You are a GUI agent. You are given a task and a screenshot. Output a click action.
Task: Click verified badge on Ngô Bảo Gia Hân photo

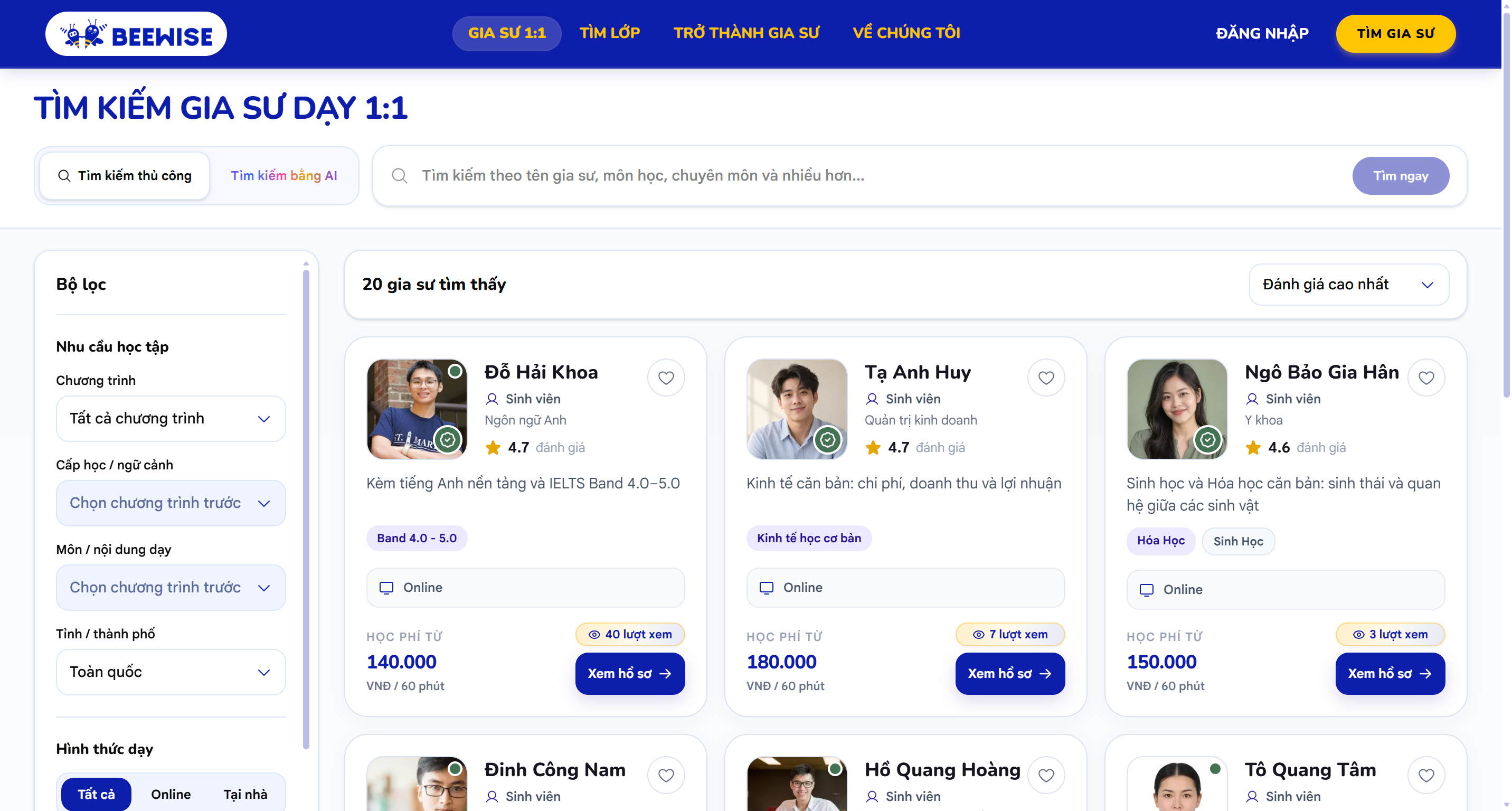click(x=1207, y=439)
